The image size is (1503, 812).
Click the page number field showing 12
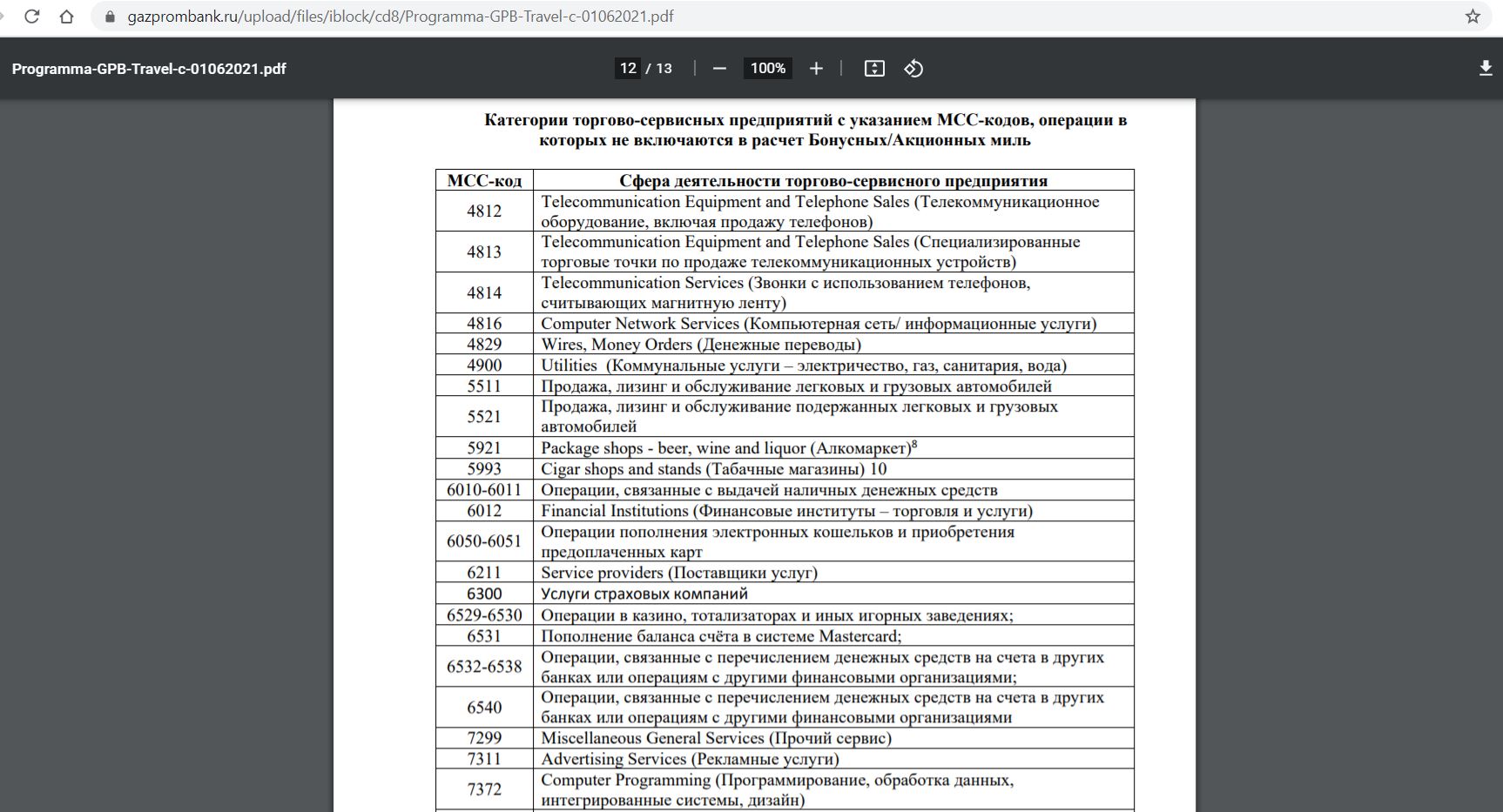coord(628,69)
